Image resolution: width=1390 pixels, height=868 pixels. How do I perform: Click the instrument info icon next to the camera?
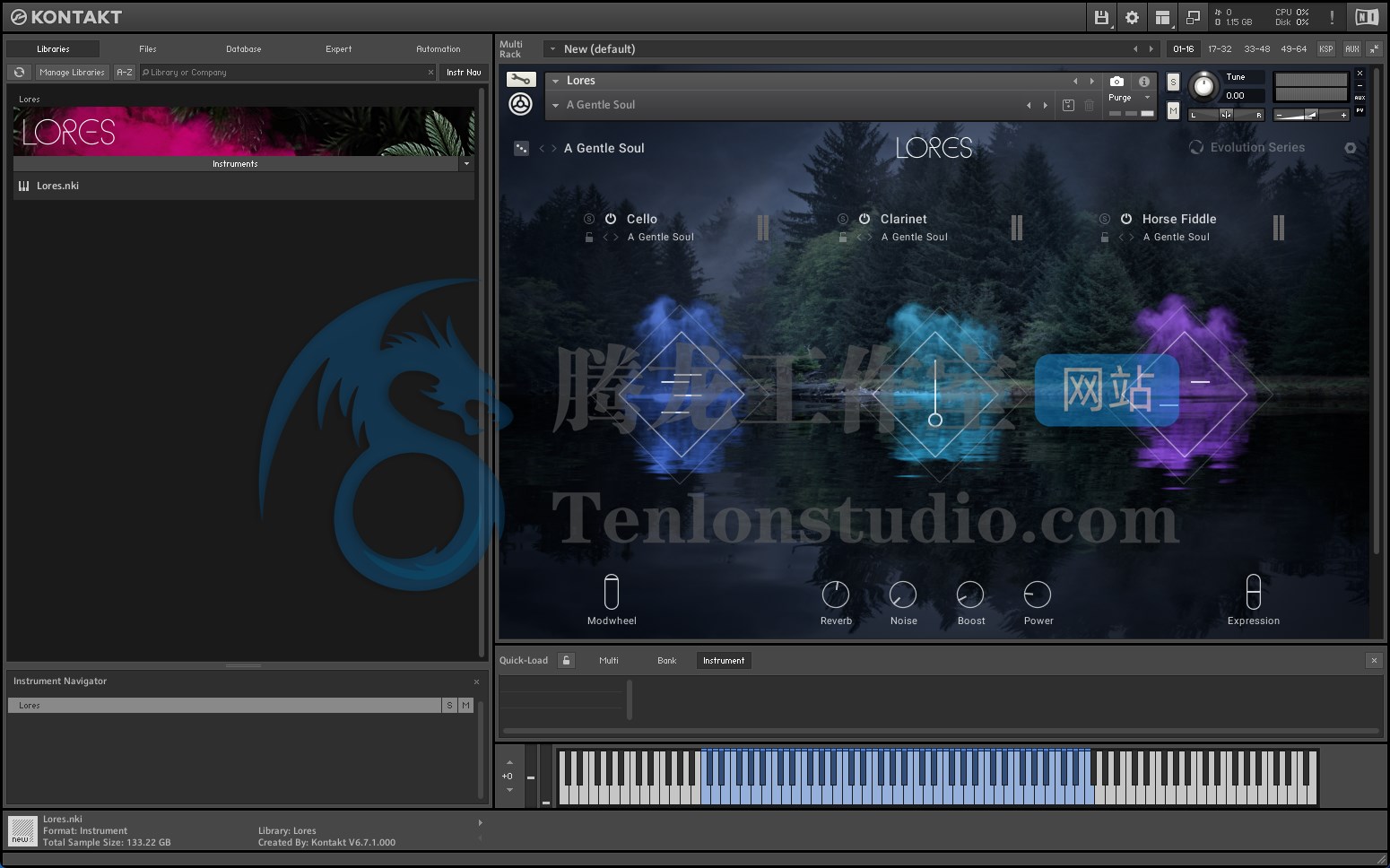(1143, 82)
